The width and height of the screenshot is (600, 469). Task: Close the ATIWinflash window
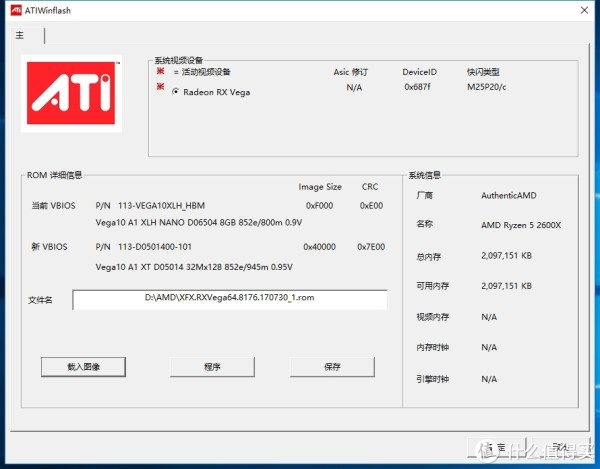[584, 10]
